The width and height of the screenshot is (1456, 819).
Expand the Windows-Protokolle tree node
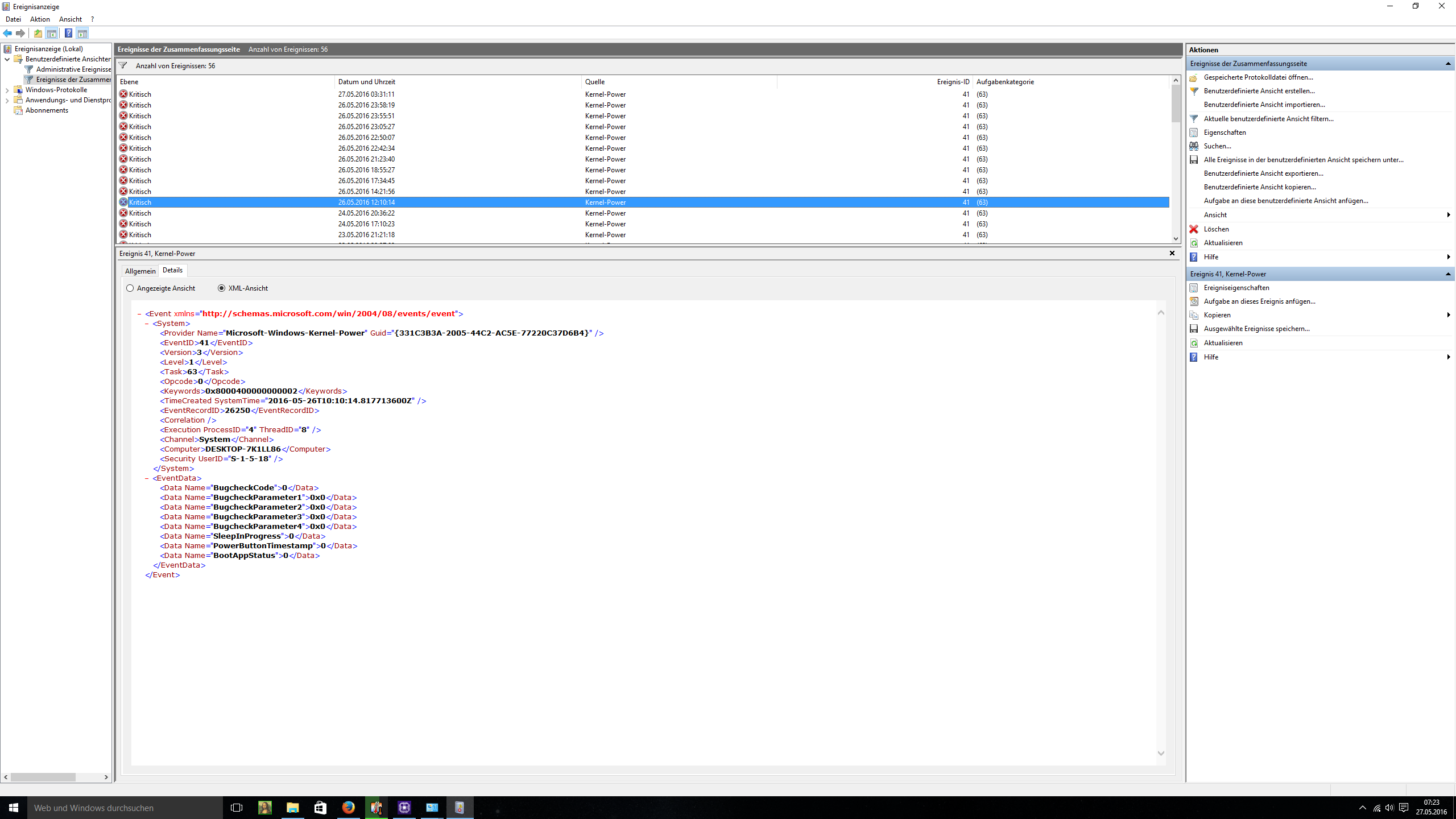point(7,90)
